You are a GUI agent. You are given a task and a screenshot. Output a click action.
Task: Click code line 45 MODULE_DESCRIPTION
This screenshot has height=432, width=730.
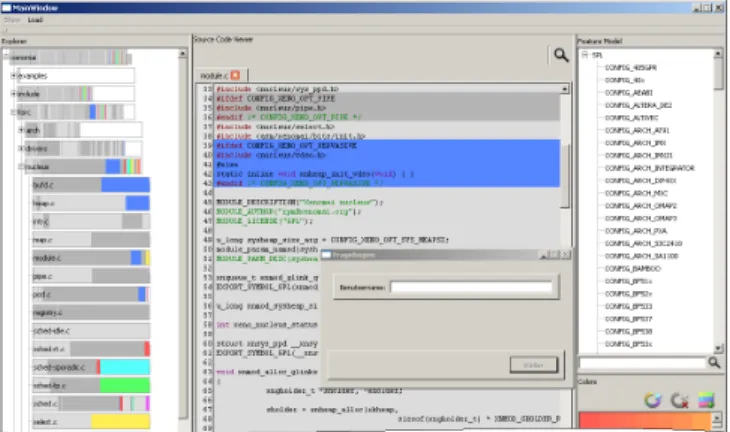[300, 202]
